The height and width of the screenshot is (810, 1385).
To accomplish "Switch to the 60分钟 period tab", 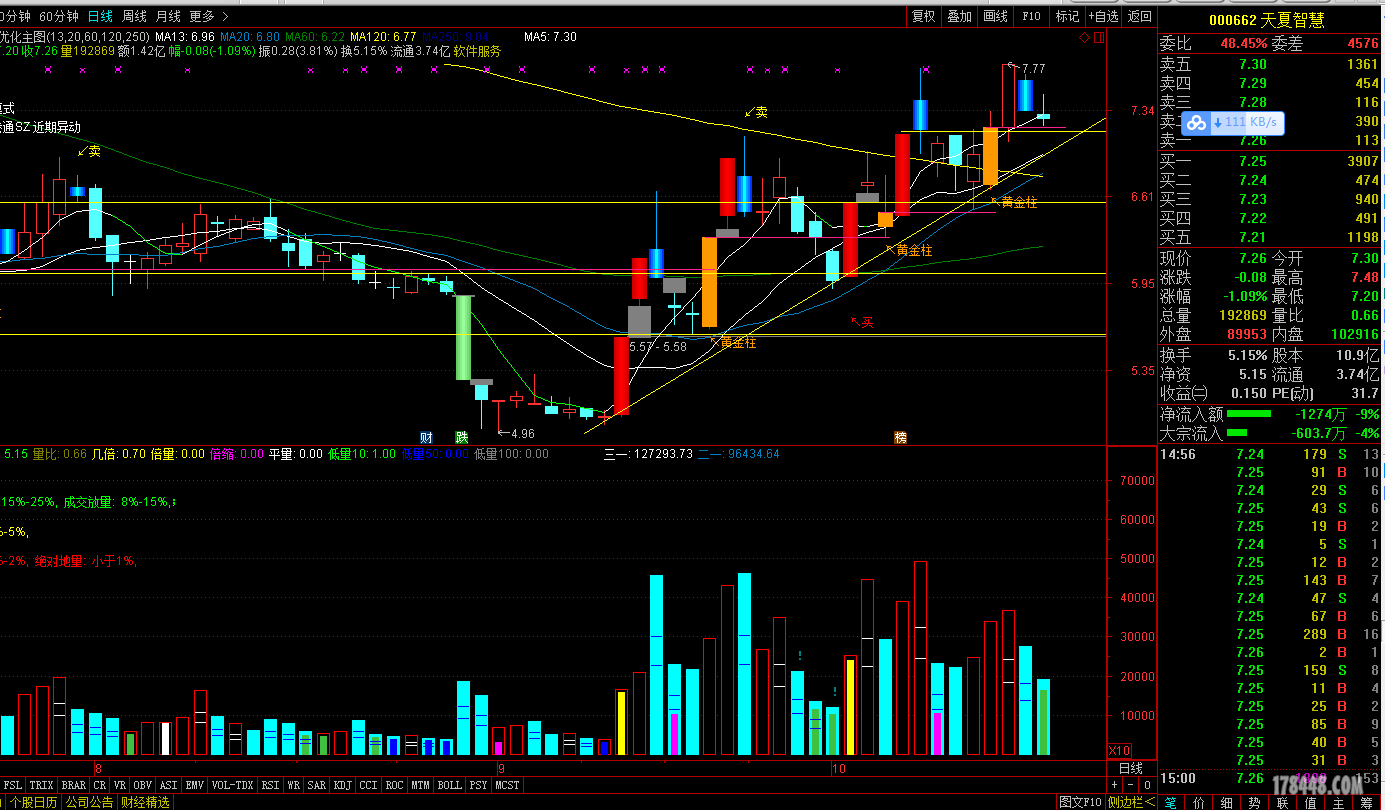I will [59, 16].
